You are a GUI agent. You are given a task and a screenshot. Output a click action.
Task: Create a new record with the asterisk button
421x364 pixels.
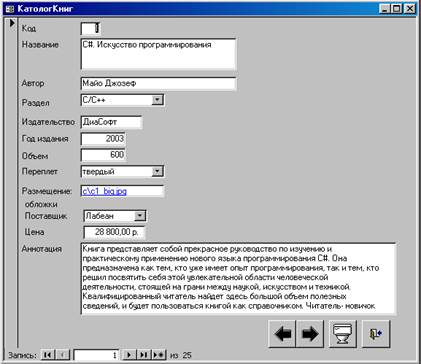coord(159,355)
